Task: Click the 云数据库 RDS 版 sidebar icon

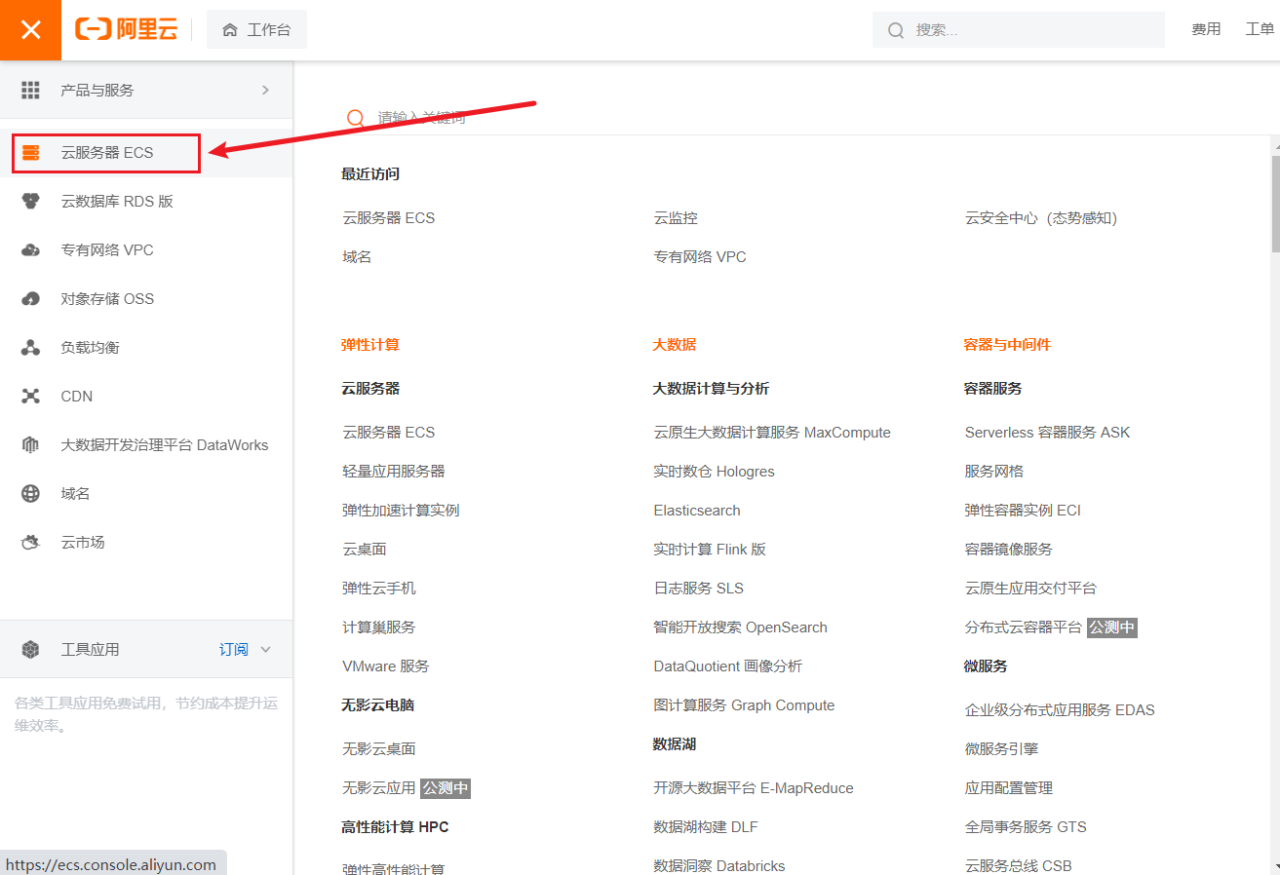Action: (30, 201)
